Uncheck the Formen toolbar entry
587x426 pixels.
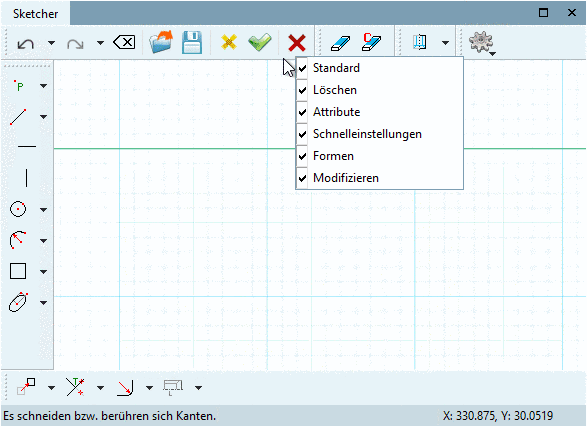tap(380, 156)
